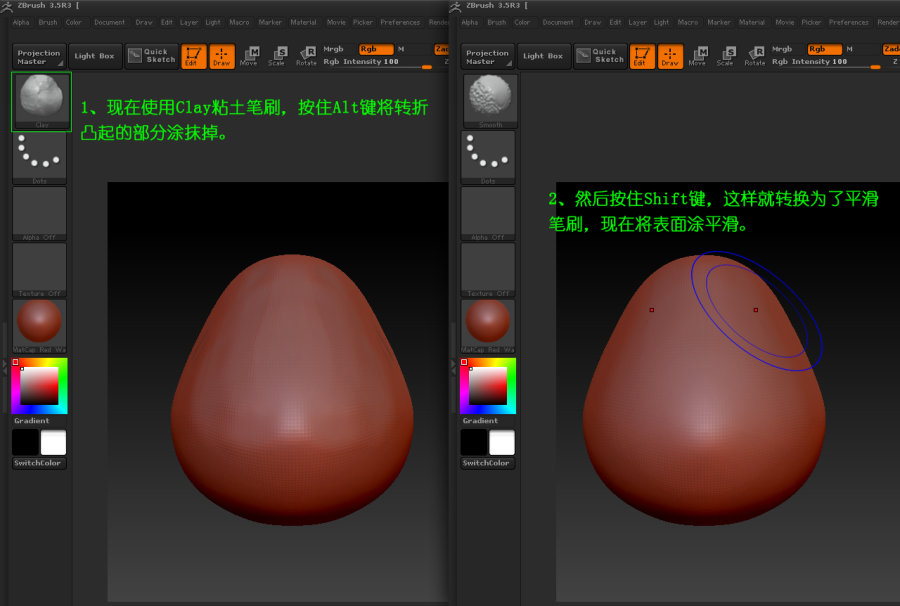Adjust Rgb Intensity slider in right window
900x606 pixels.
pos(825,63)
